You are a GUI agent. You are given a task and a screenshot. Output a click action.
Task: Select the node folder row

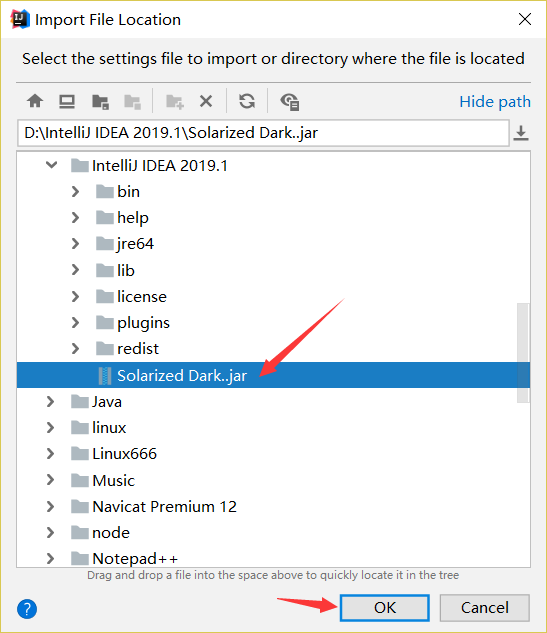[273, 532]
